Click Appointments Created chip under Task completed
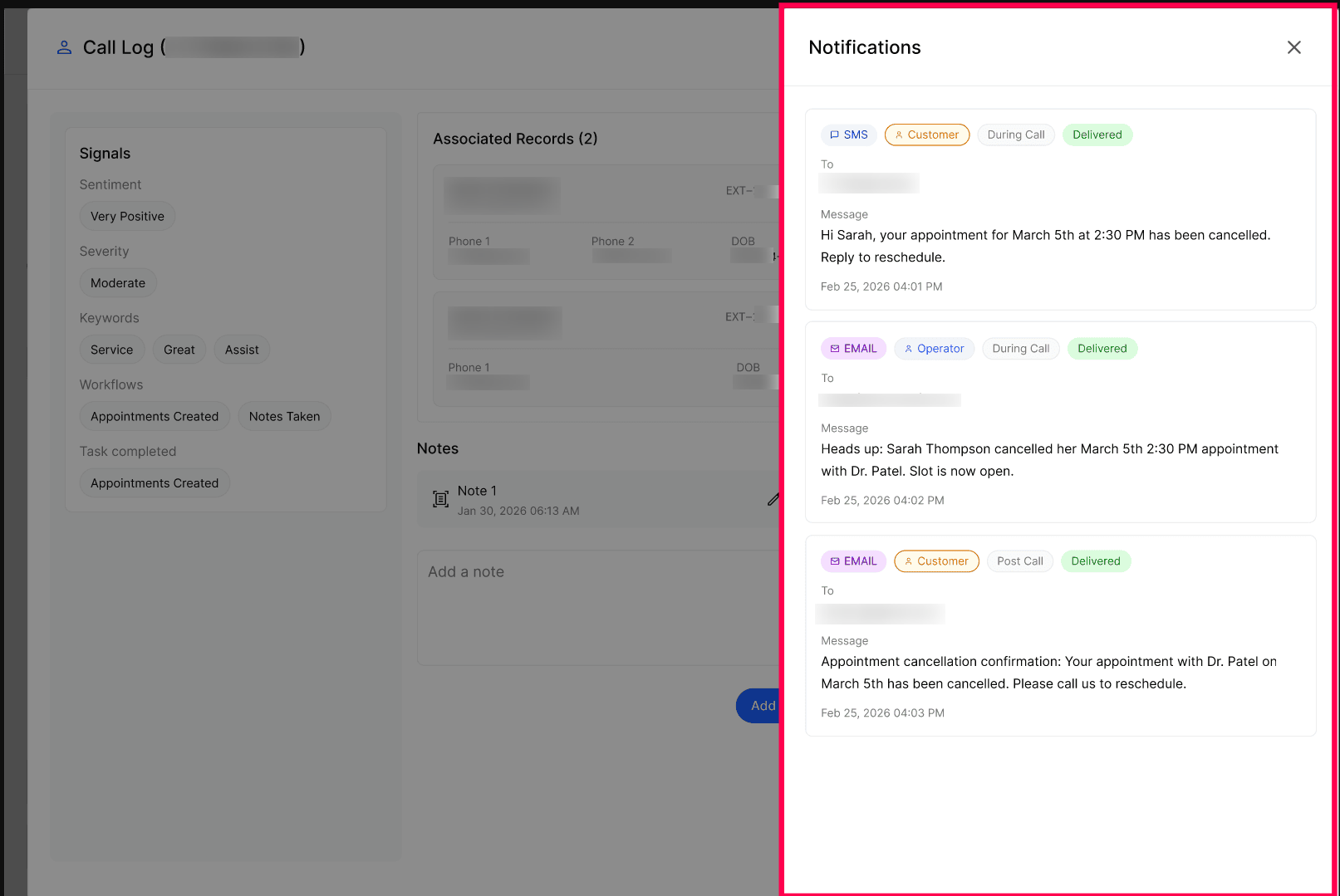Viewport: 1340px width, 896px height. click(155, 483)
